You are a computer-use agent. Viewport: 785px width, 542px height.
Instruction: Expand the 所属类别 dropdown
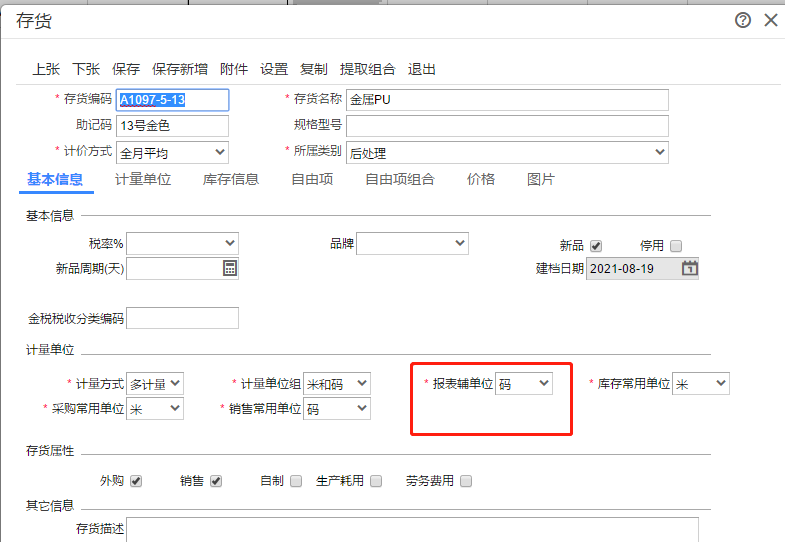coord(507,152)
